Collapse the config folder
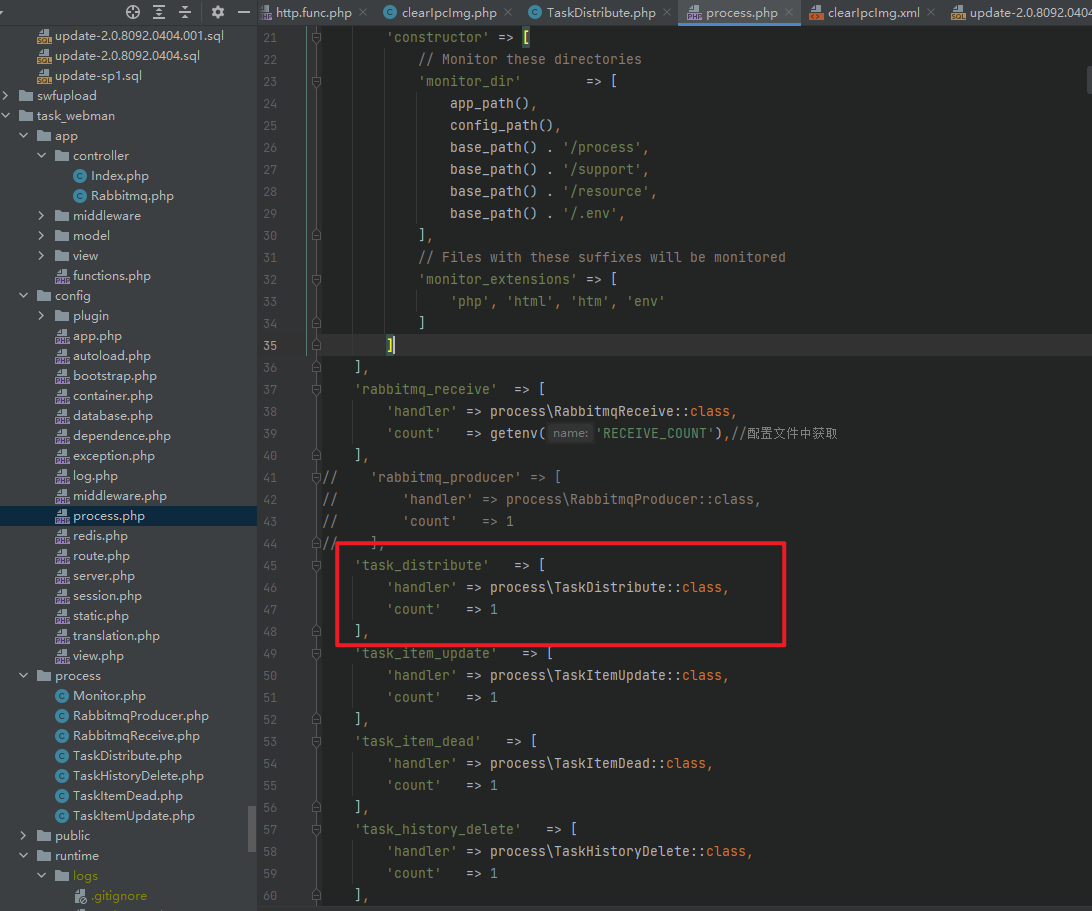 [x=24, y=296]
